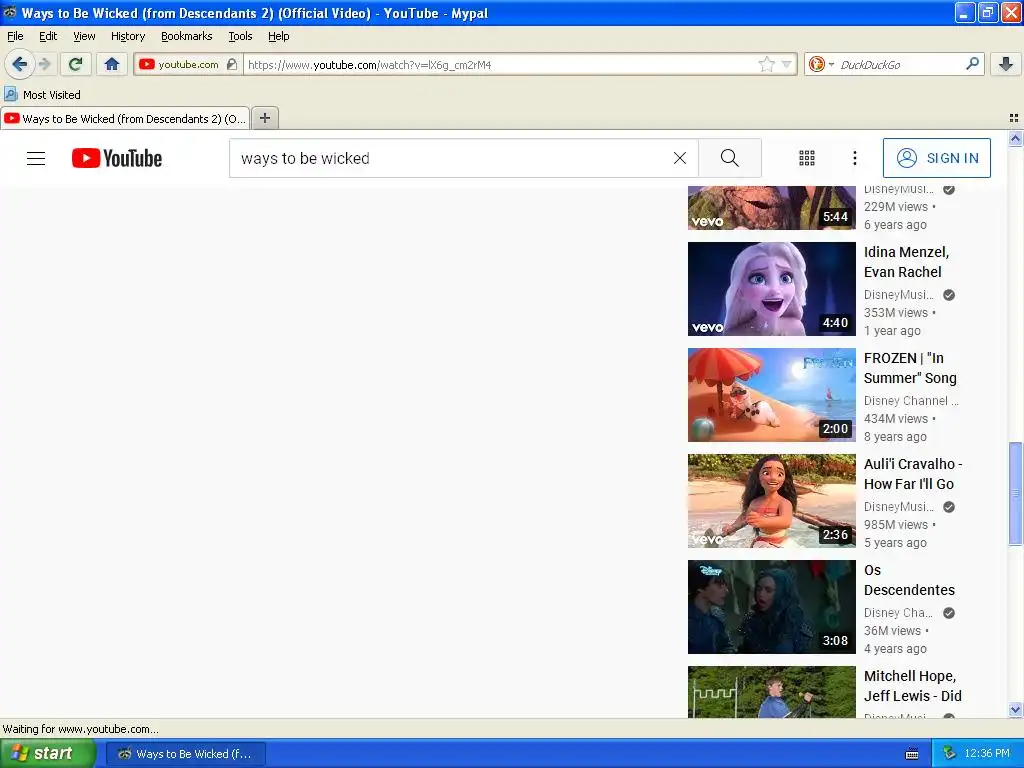
Task: Open the History menu
Action: [128, 36]
